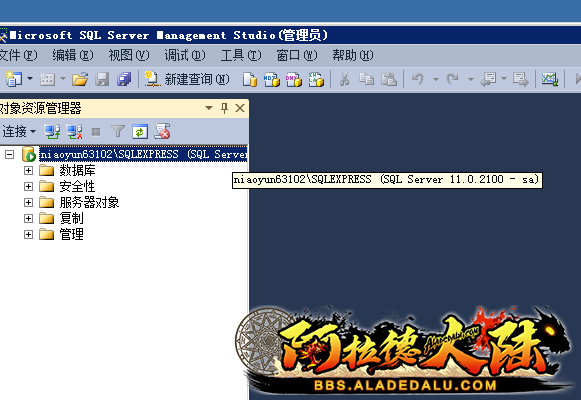Click the New Query (新建查询) button
Image resolution: width=581 pixels, height=400 pixels.
tap(187, 79)
